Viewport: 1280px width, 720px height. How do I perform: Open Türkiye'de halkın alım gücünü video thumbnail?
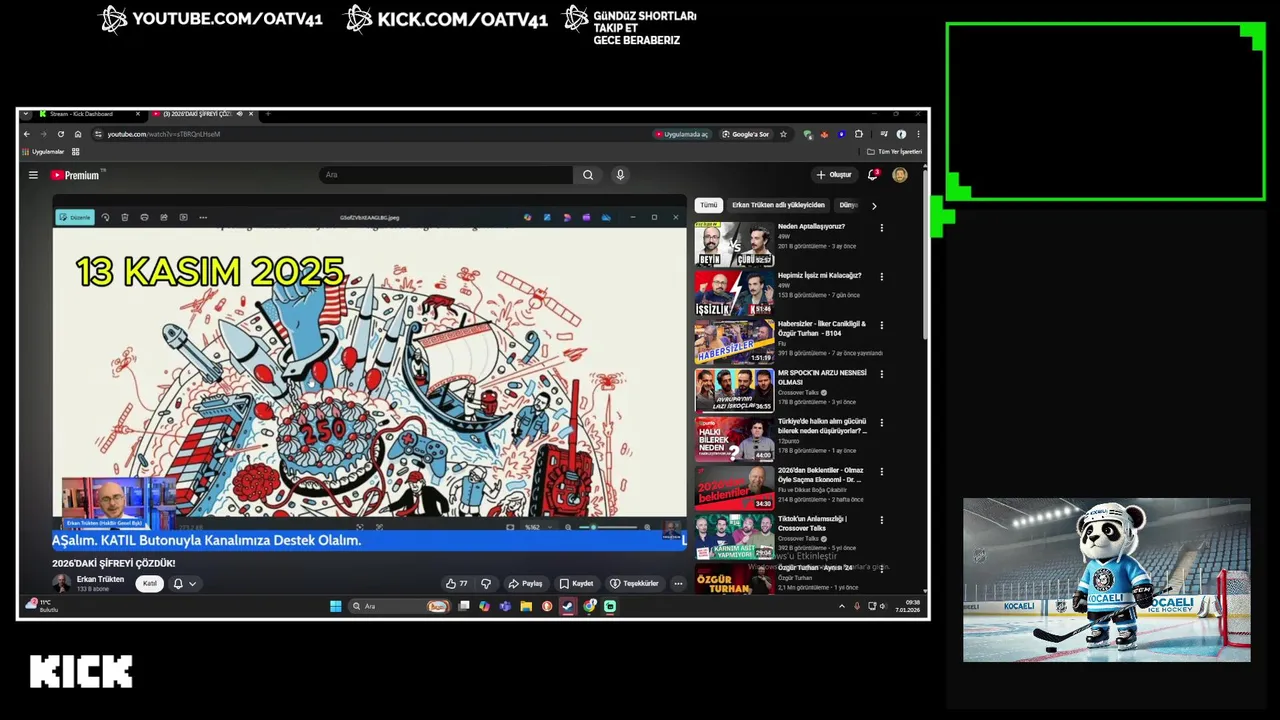[734, 439]
